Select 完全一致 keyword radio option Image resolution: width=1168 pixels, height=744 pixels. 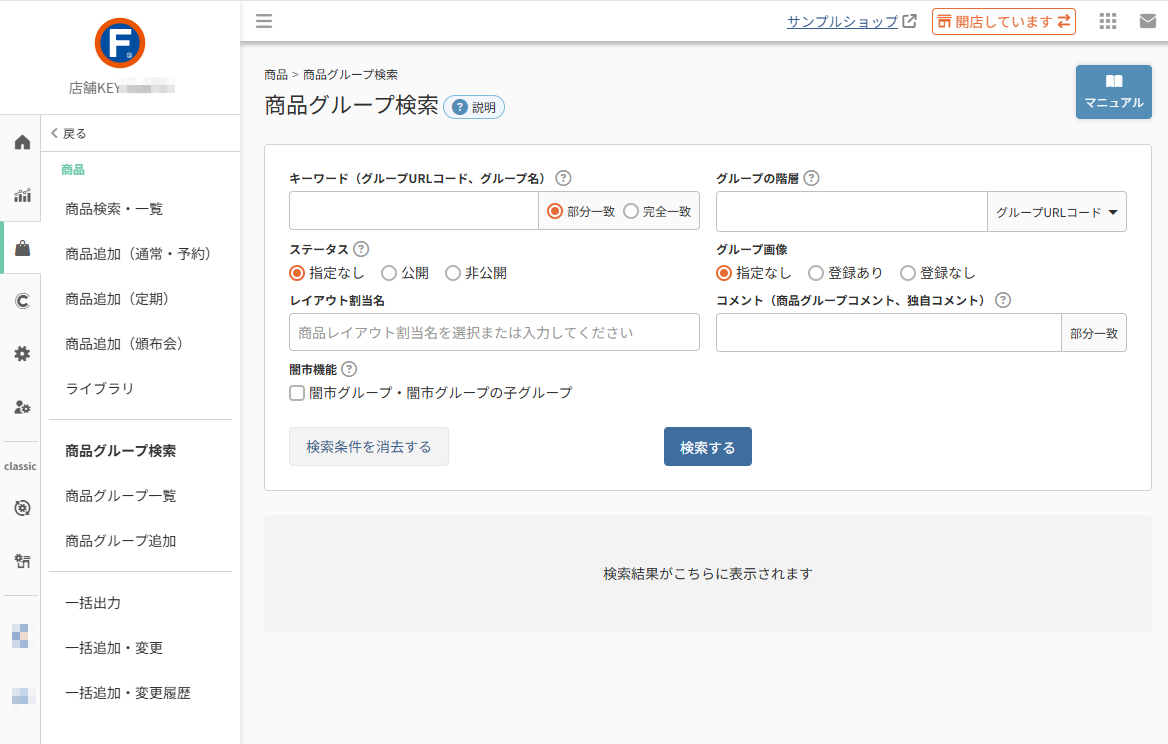pos(631,212)
